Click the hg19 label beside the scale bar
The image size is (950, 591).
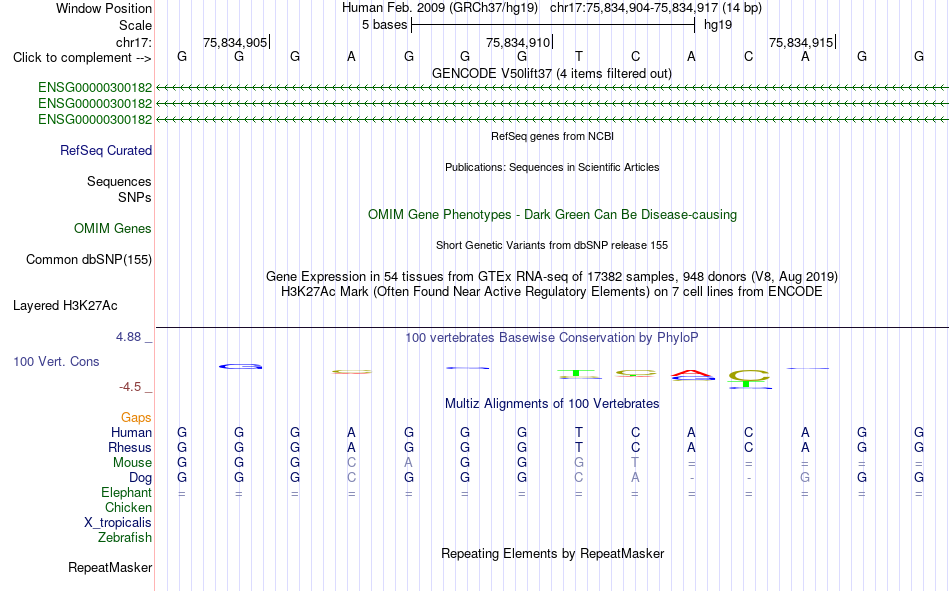(718, 25)
